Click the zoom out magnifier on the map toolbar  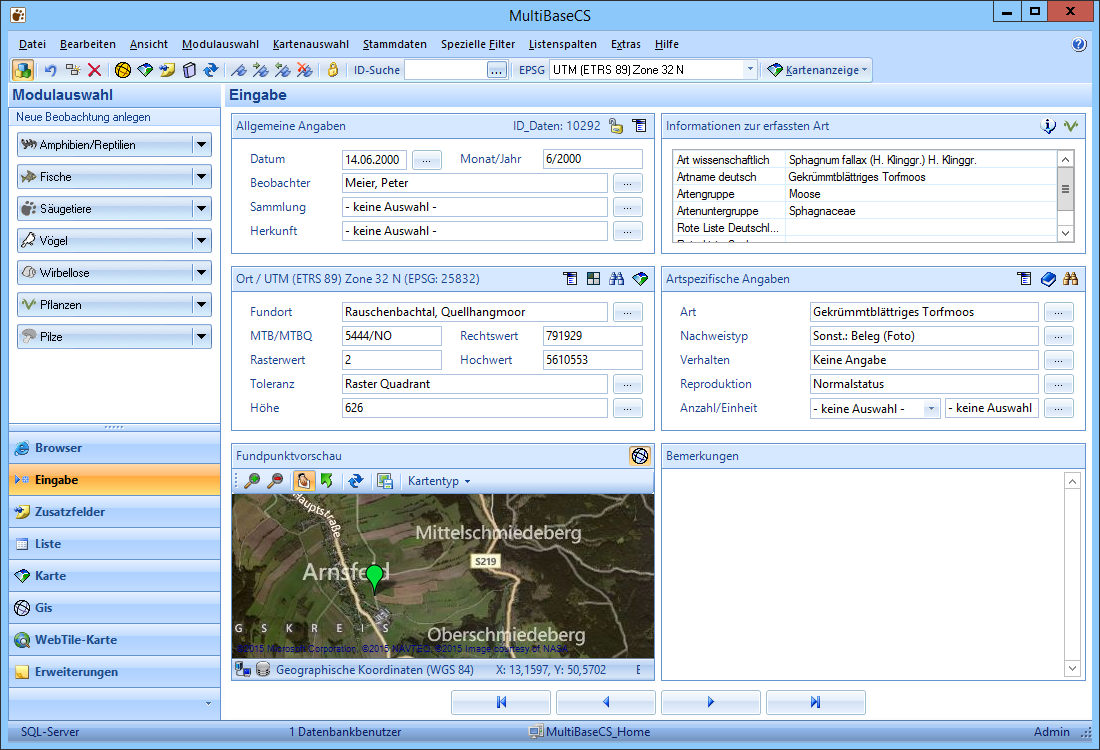coord(276,481)
